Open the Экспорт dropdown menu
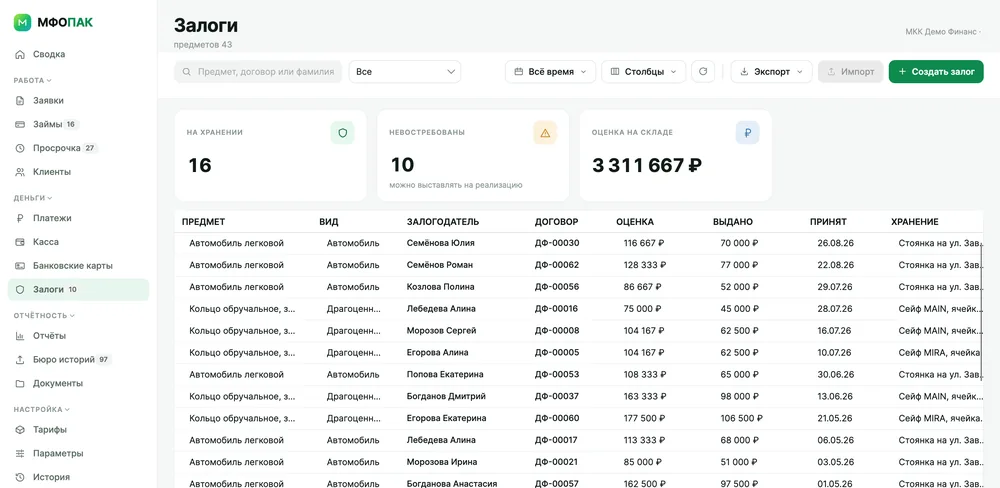The image size is (1000, 488). 772,71
